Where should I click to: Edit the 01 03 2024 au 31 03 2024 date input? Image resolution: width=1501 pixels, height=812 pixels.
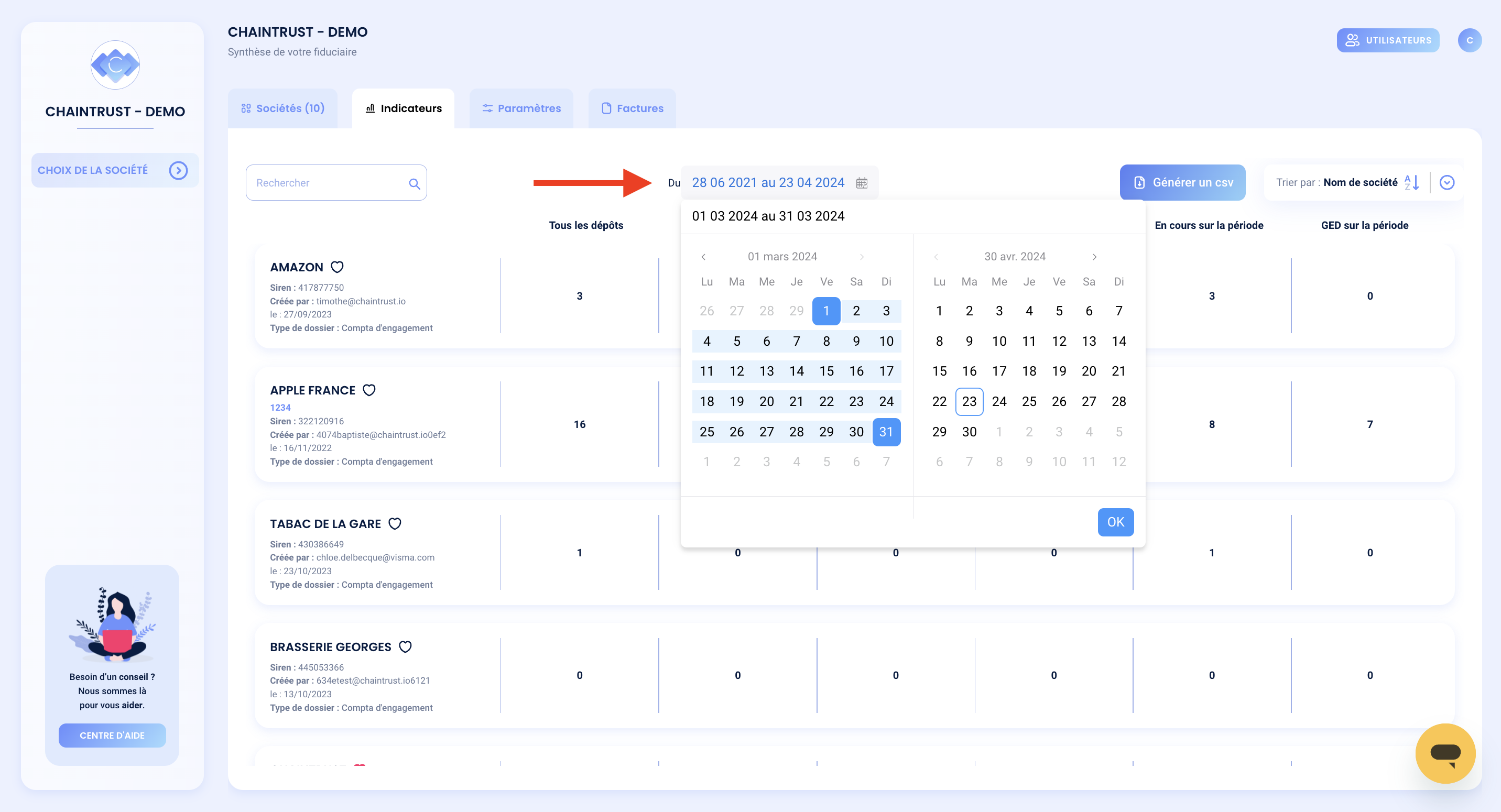pos(912,216)
